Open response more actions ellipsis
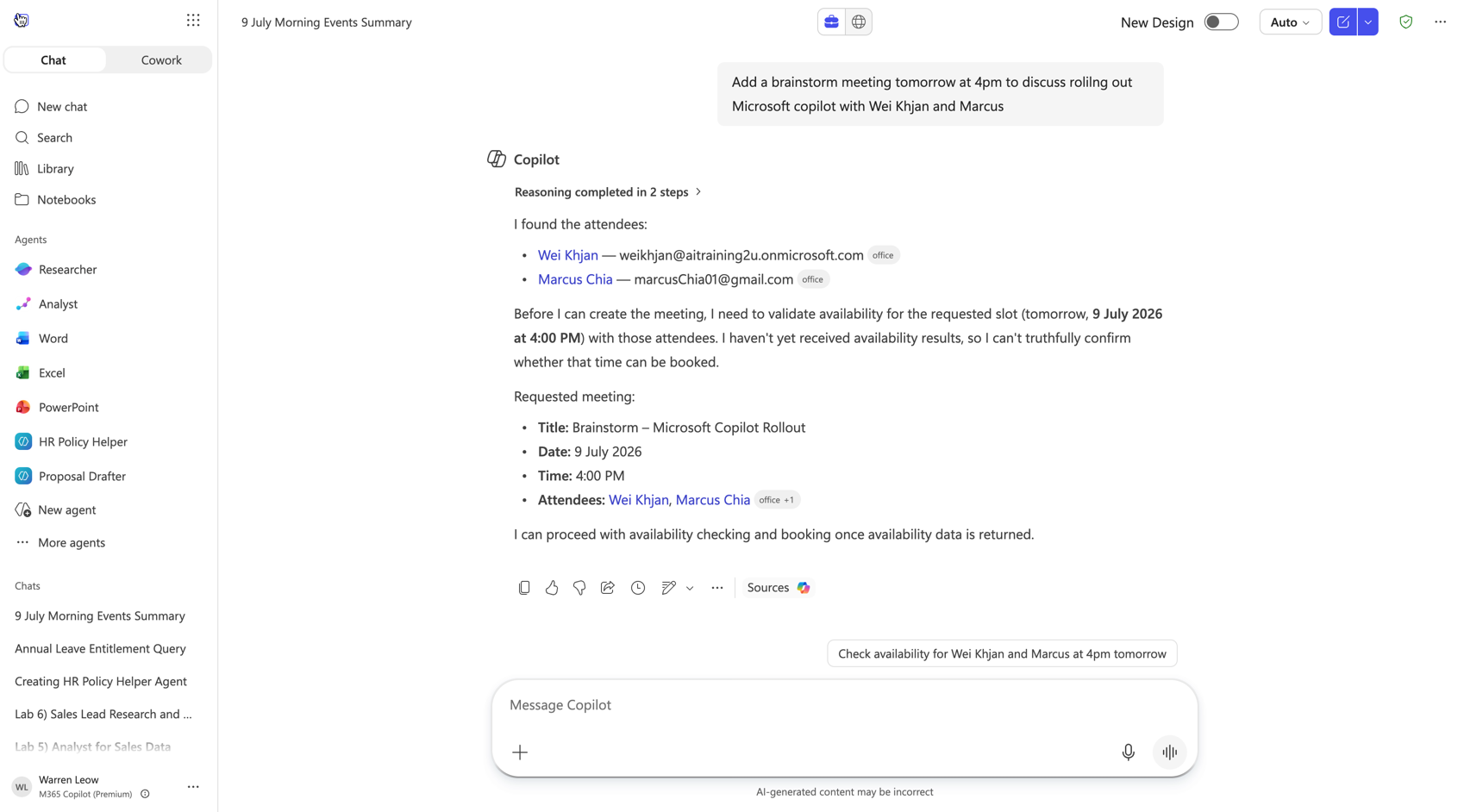This screenshot has width=1464, height=812. (717, 588)
